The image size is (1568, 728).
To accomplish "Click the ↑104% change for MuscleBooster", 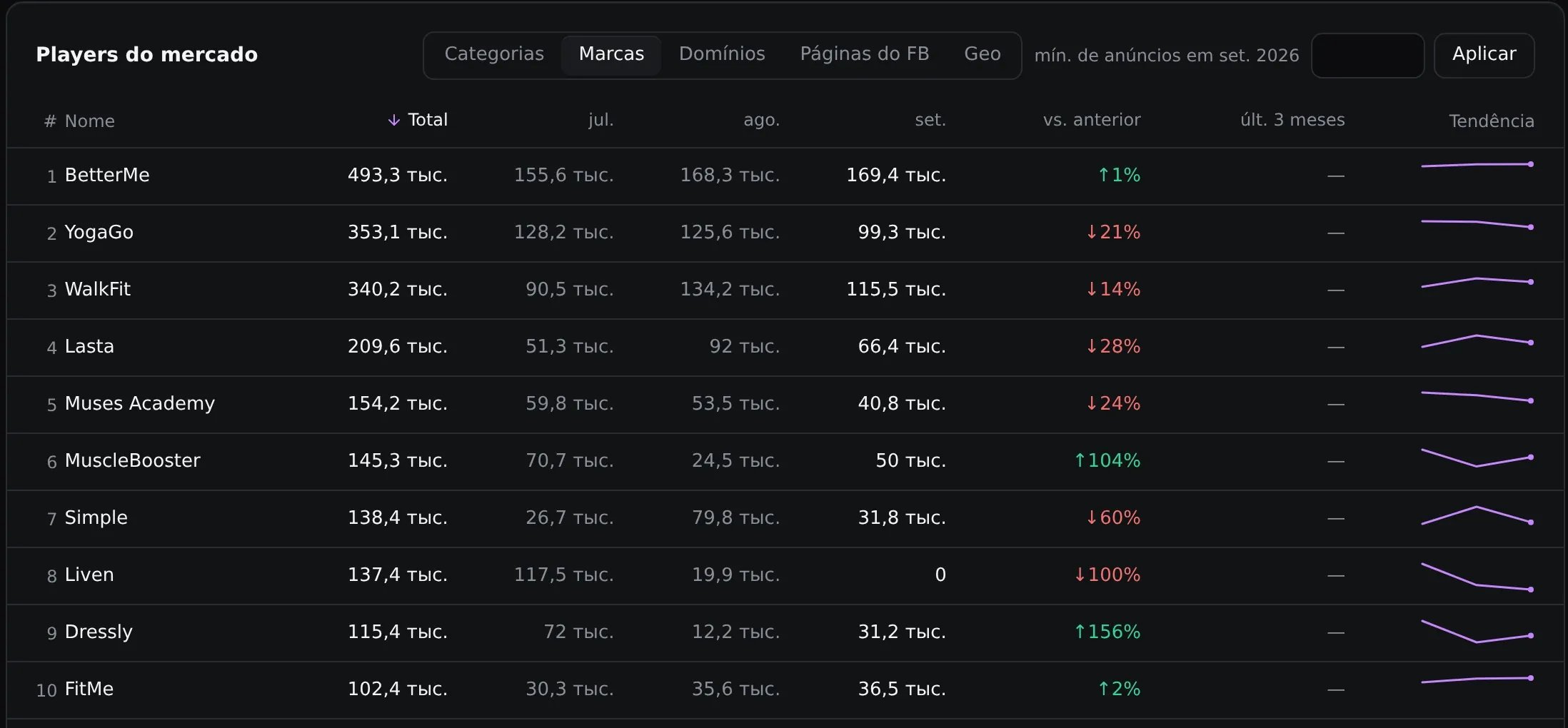I will pyautogui.click(x=1107, y=460).
